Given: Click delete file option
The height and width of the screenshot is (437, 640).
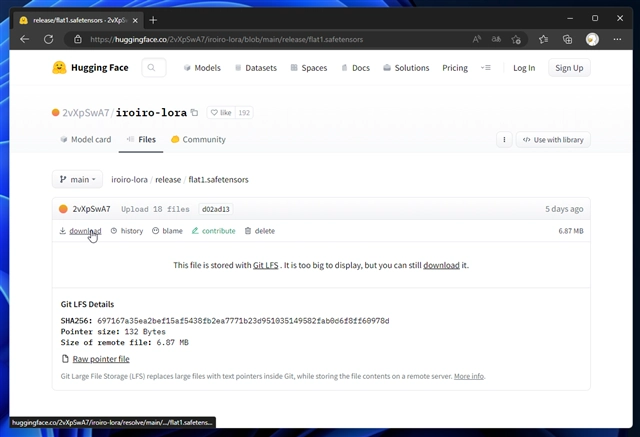Looking at the screenshot, I should (x=260, y=231).
